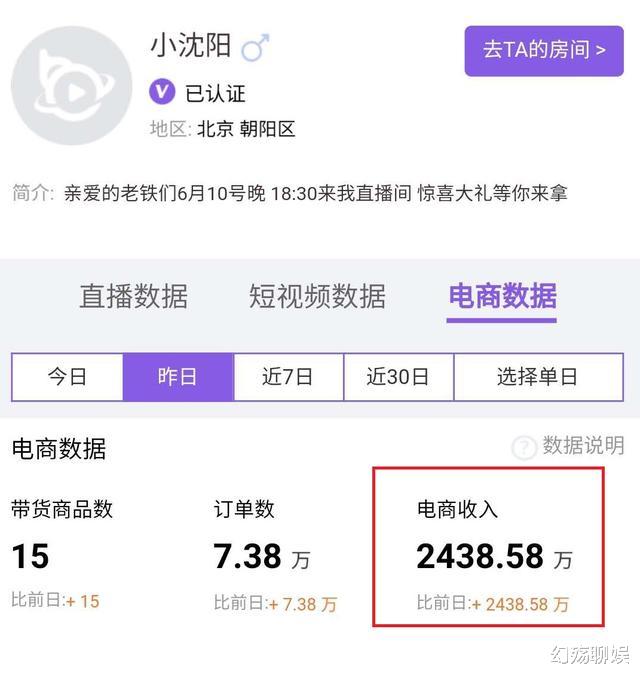Click the 电商收入 2438.58 万 card
Viewport: 640px width, 678px height.
coord(488,547)
